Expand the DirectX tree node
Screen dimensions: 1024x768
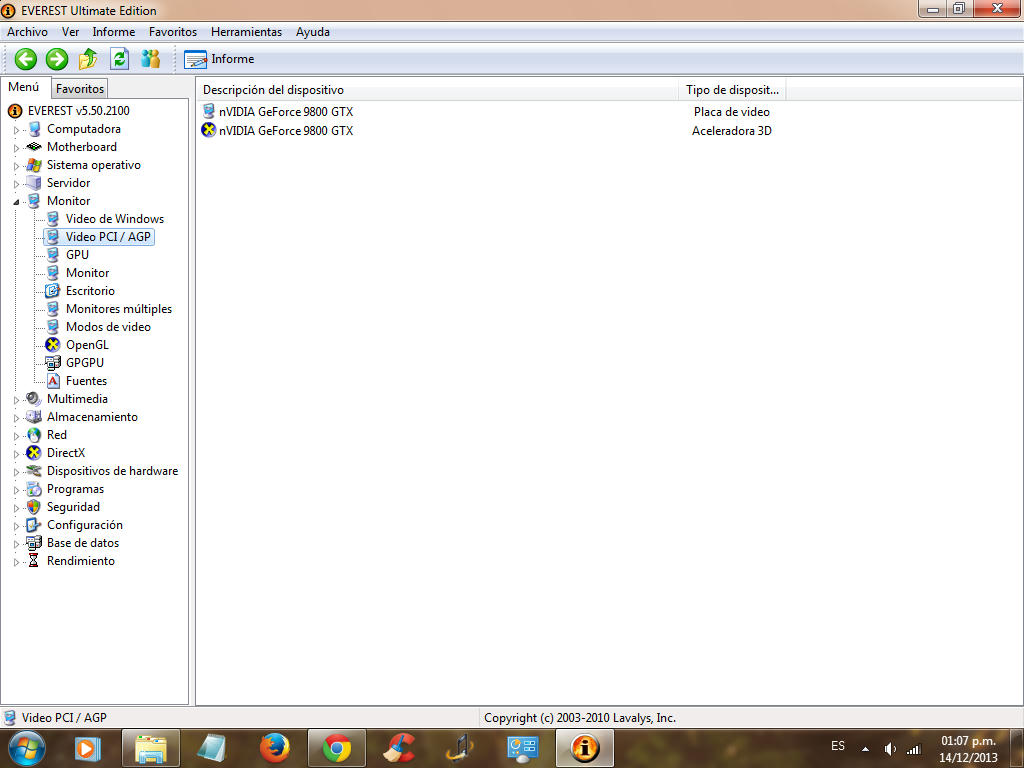(16, 454)
